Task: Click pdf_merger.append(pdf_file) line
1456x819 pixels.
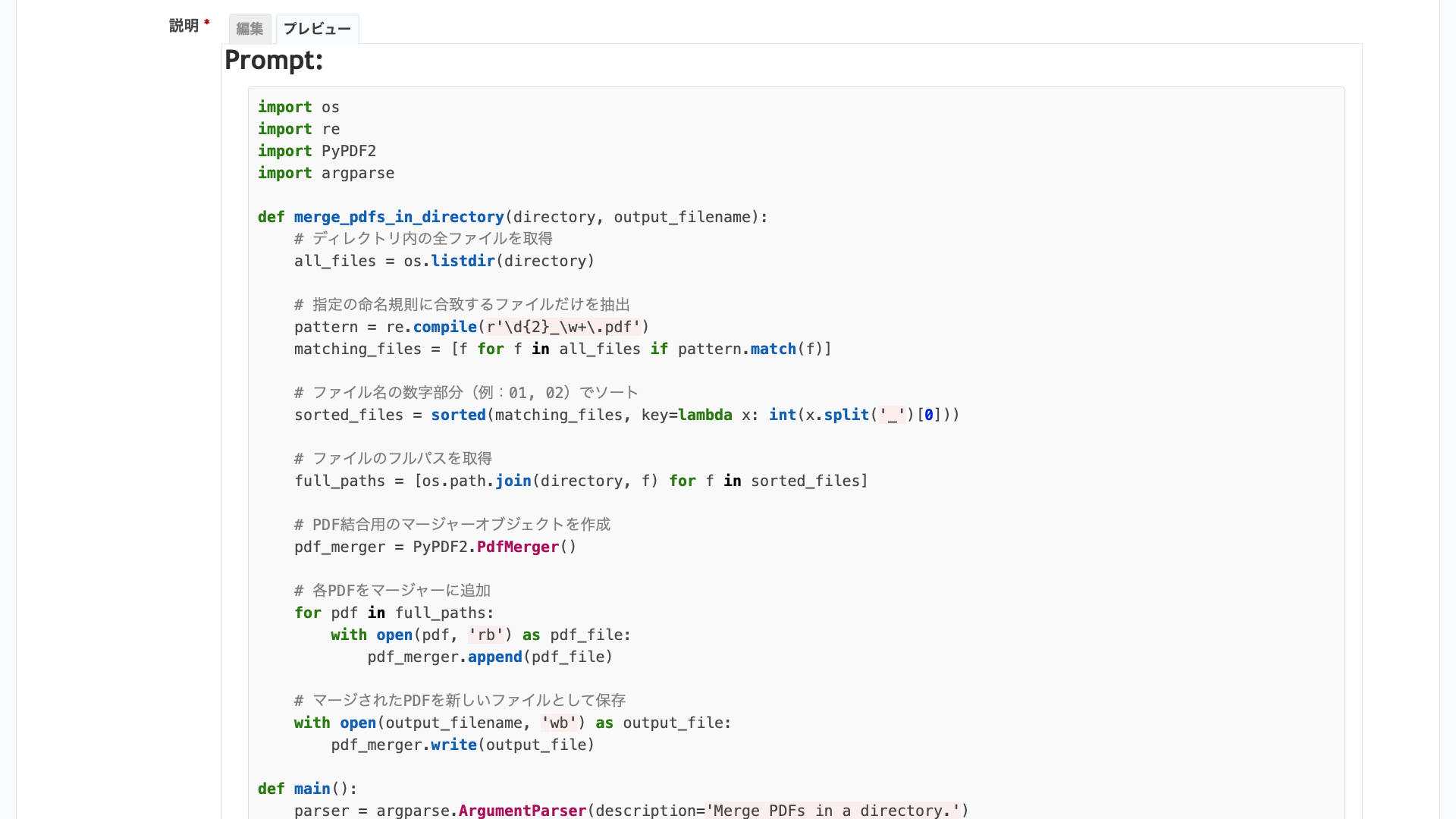Action: point(489,657)
